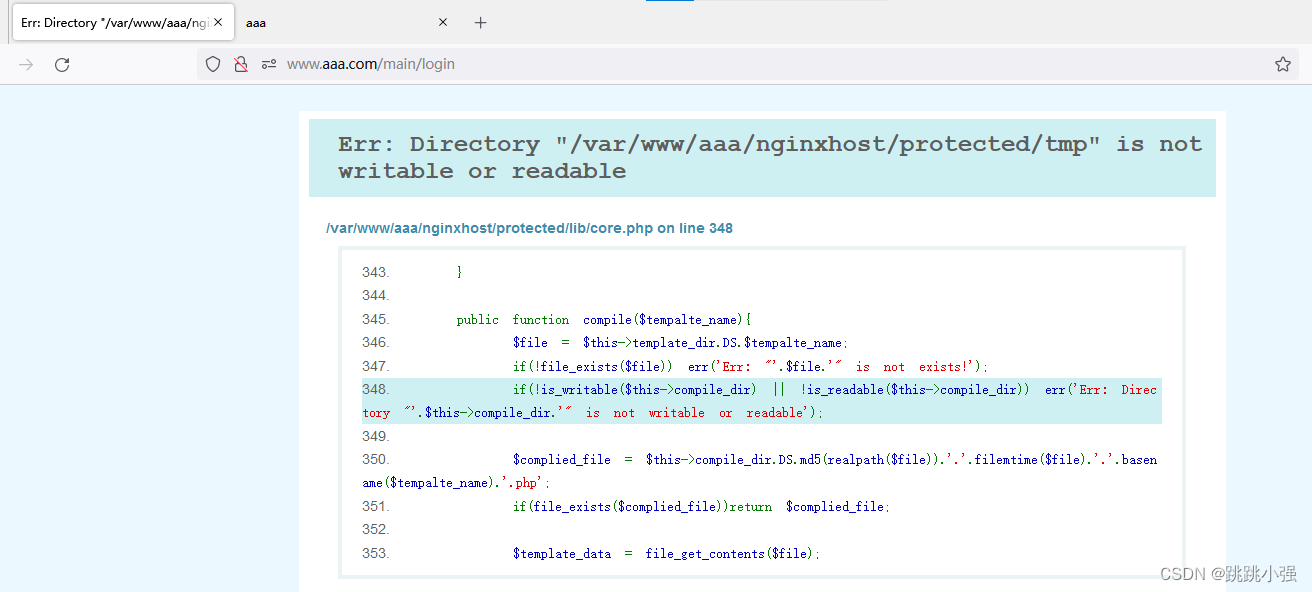The image size is (1312, 592).
Task: Click the address bar URL www.aaa.com/main/login
Action: [x=371, y=64]
